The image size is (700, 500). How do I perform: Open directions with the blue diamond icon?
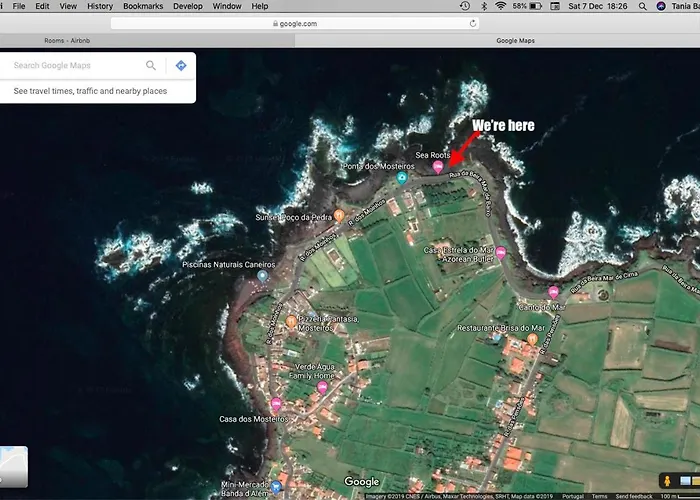point(181,66)
